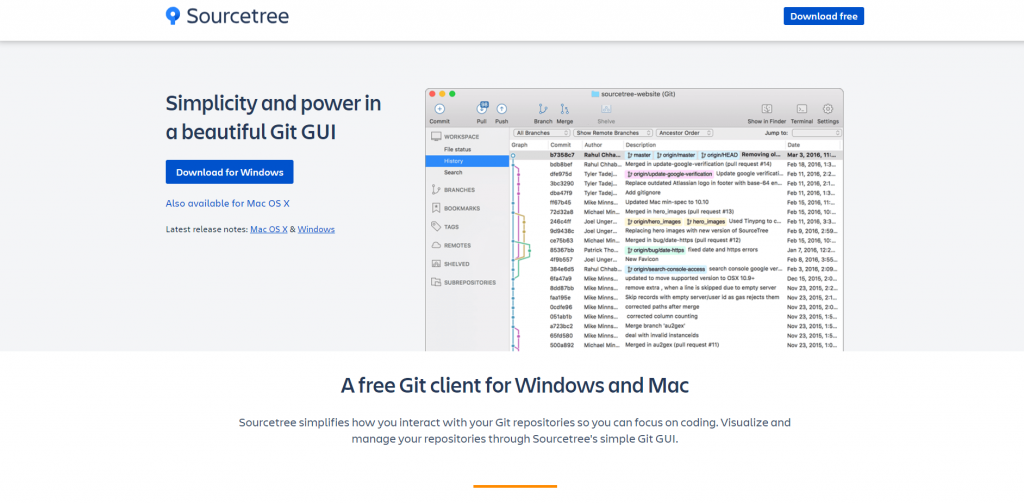Open the All Branches dropdown
The height and width of the screenshot is (503, 1024).
click(542, 133)
